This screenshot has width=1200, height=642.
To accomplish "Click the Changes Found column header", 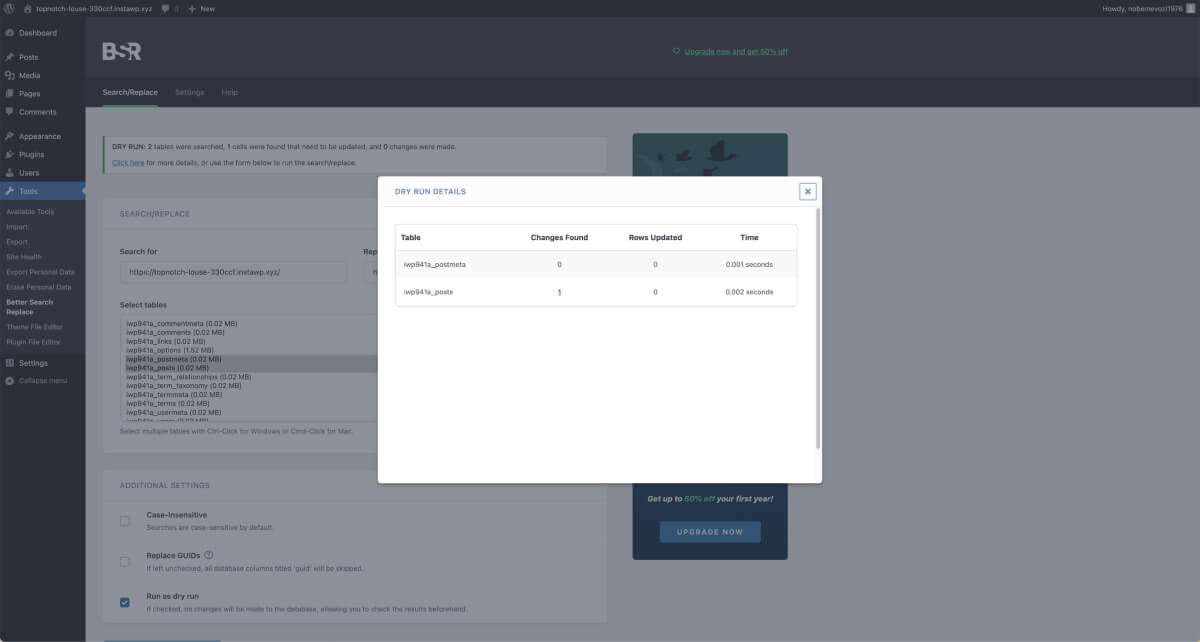I will [x=559, y=237].
